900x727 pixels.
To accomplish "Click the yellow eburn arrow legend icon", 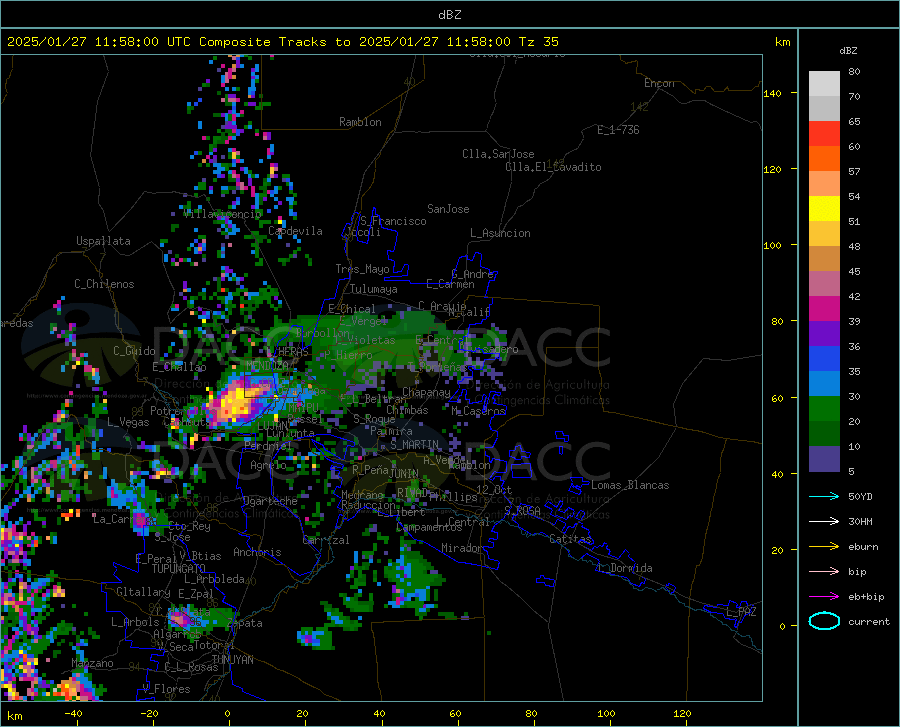I will [824, 547].
